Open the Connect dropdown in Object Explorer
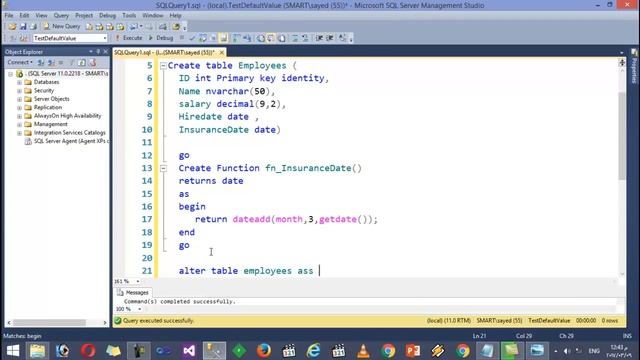Image resolution: width=640 pixels, height=360 pixels. [20, 62]
